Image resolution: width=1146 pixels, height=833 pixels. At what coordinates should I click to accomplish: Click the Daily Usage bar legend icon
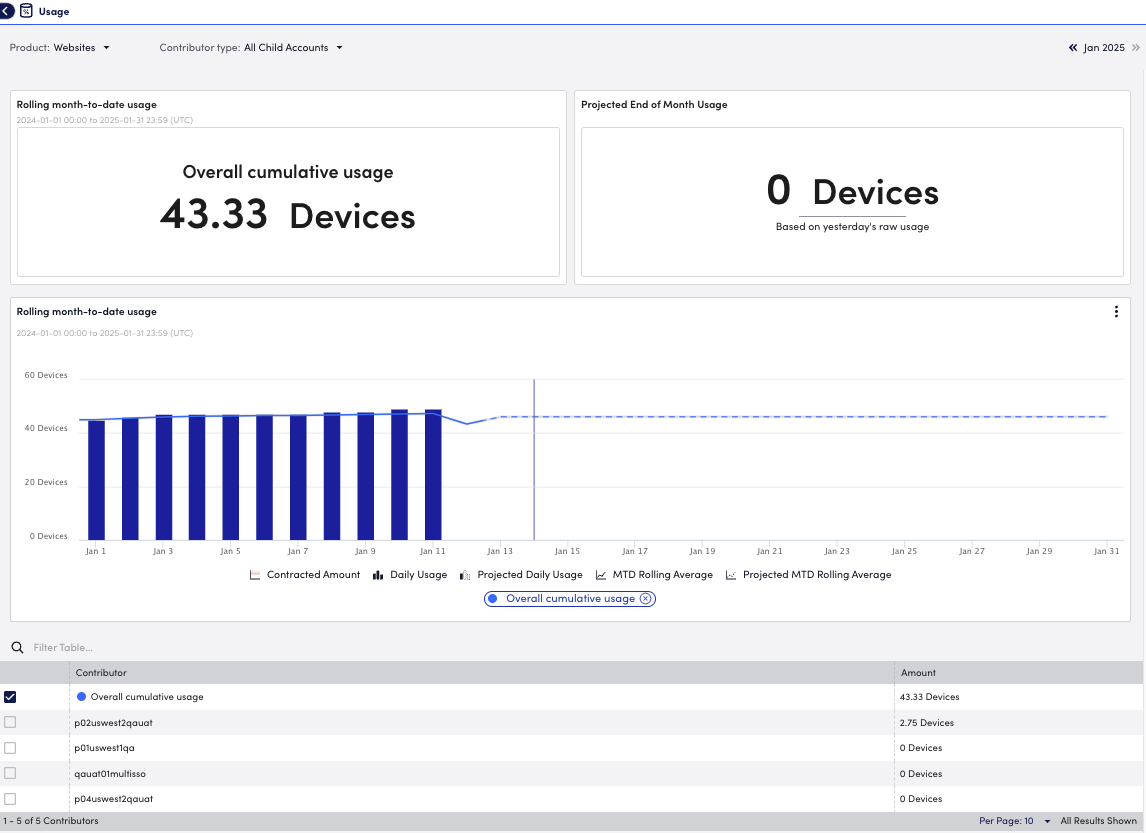[378, 575]
